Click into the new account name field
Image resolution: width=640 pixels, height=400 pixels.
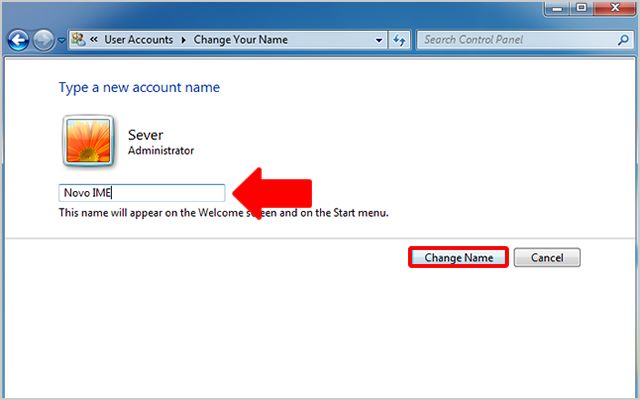coord(141,193)
